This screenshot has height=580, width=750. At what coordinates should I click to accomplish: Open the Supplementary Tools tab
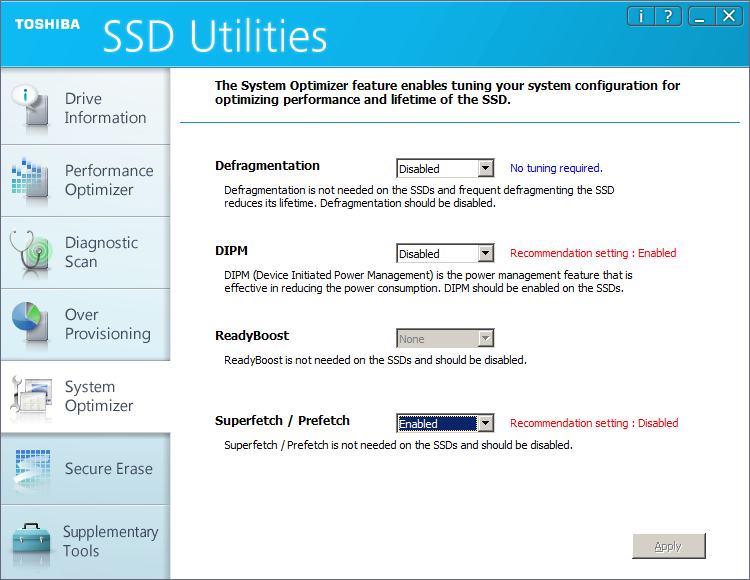coord(85,542)
